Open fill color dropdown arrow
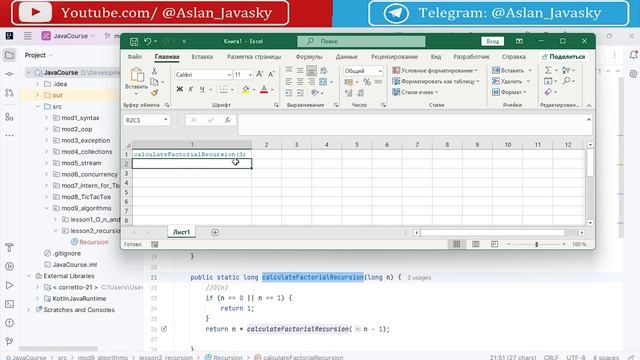Image resolution: width=640 pixels, height=360 pixels. [253, 90]
